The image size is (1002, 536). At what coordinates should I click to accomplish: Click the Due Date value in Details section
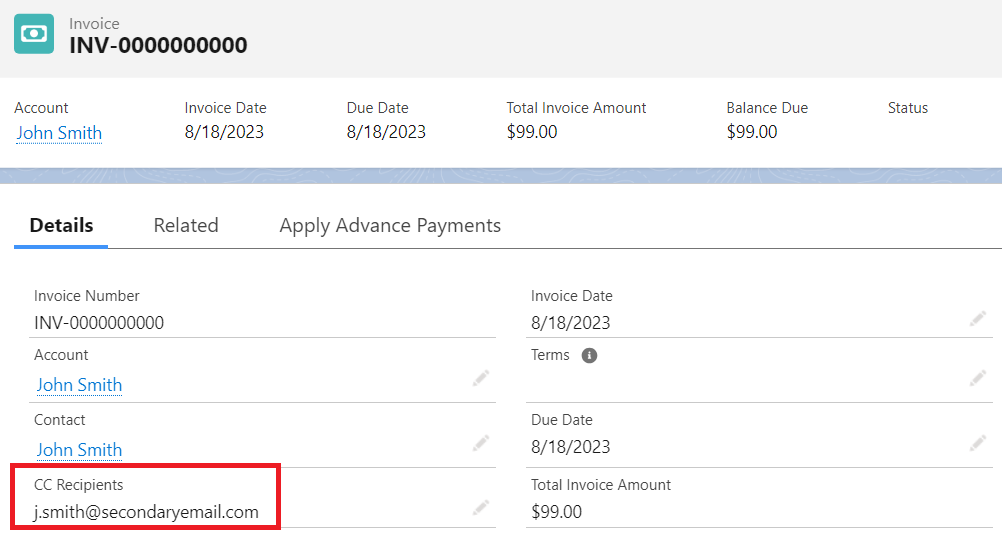[571, 447]
